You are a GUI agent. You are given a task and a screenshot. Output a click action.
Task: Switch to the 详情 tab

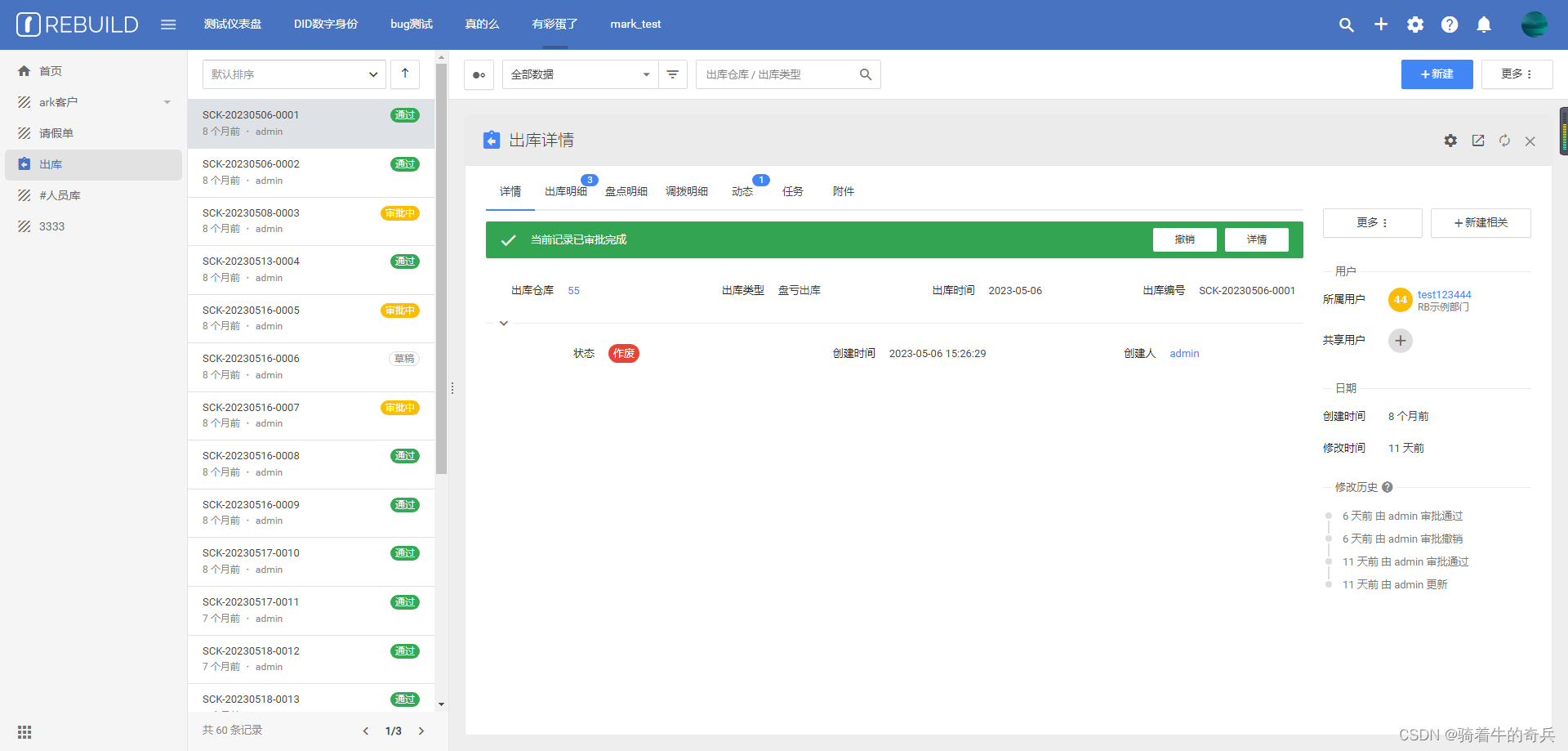pyautogui.click(x=510, y=192)
